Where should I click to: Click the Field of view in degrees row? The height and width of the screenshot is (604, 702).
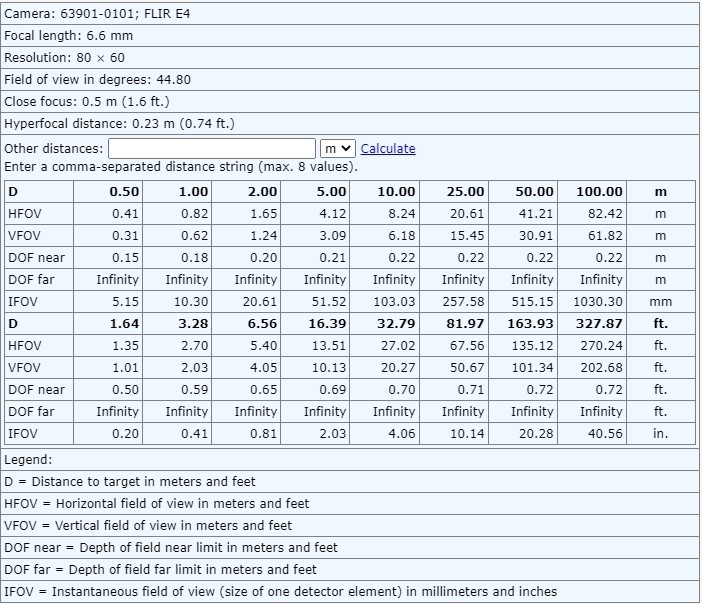click(x=97, y=80)
